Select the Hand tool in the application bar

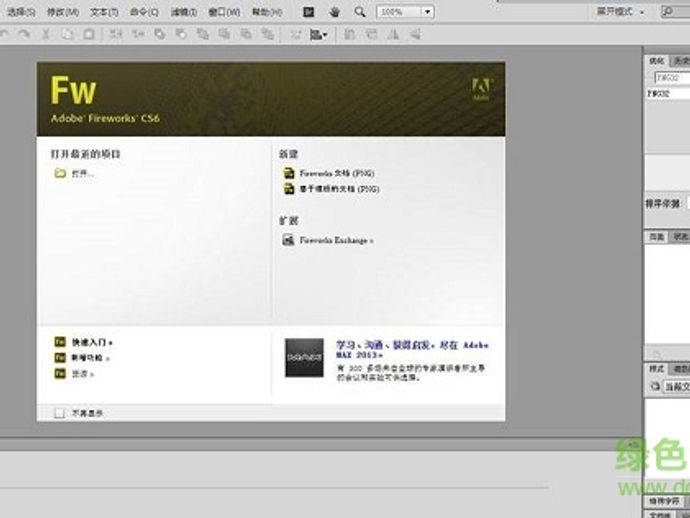tap(334, 12)
